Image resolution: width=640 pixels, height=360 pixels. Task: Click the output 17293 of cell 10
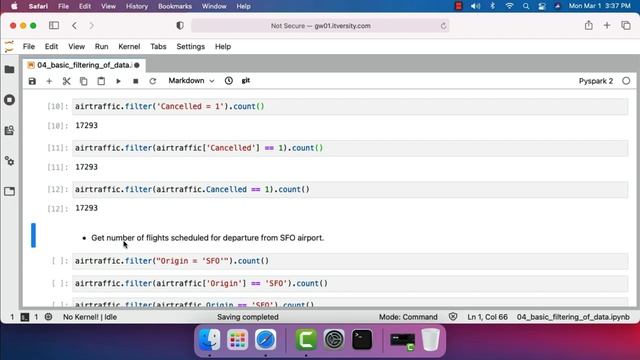86,125
